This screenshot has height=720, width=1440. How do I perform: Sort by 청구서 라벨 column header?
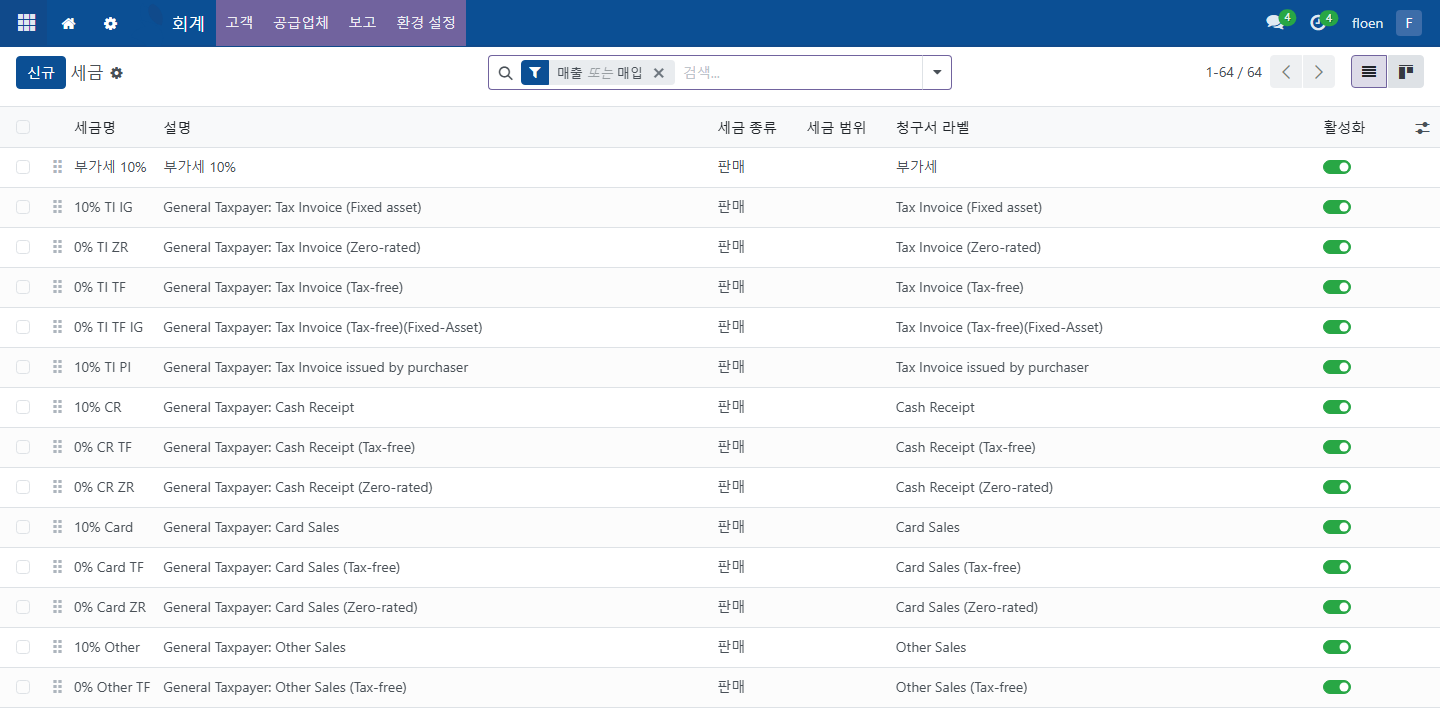[x=933, y=128]
